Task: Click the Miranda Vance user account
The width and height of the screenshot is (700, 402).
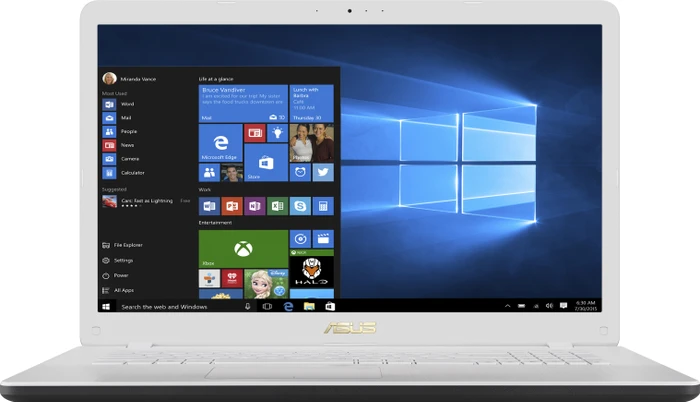Action: point(129,79)
